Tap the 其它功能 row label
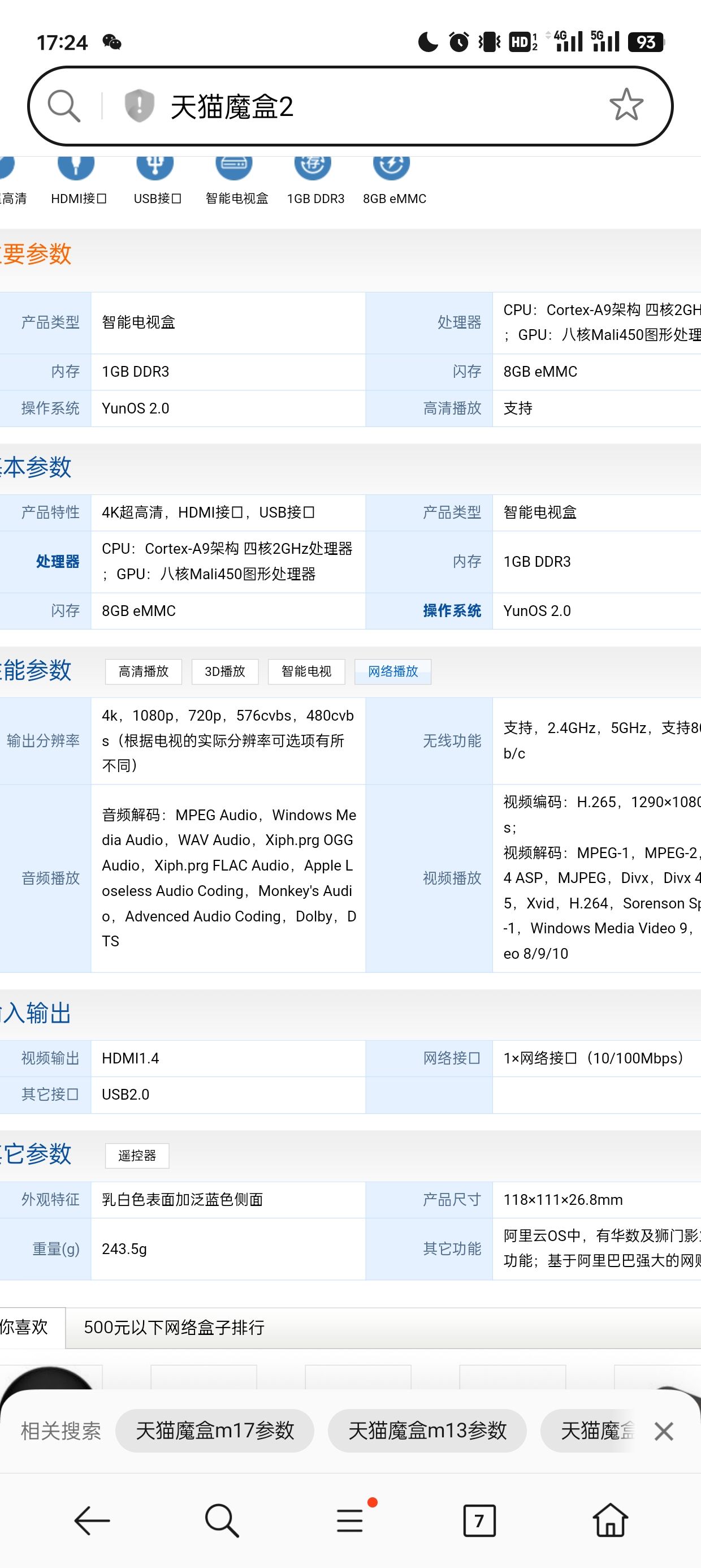Image resolution: width=701 pixels, height=1568 pixels. pos(452,1248)
